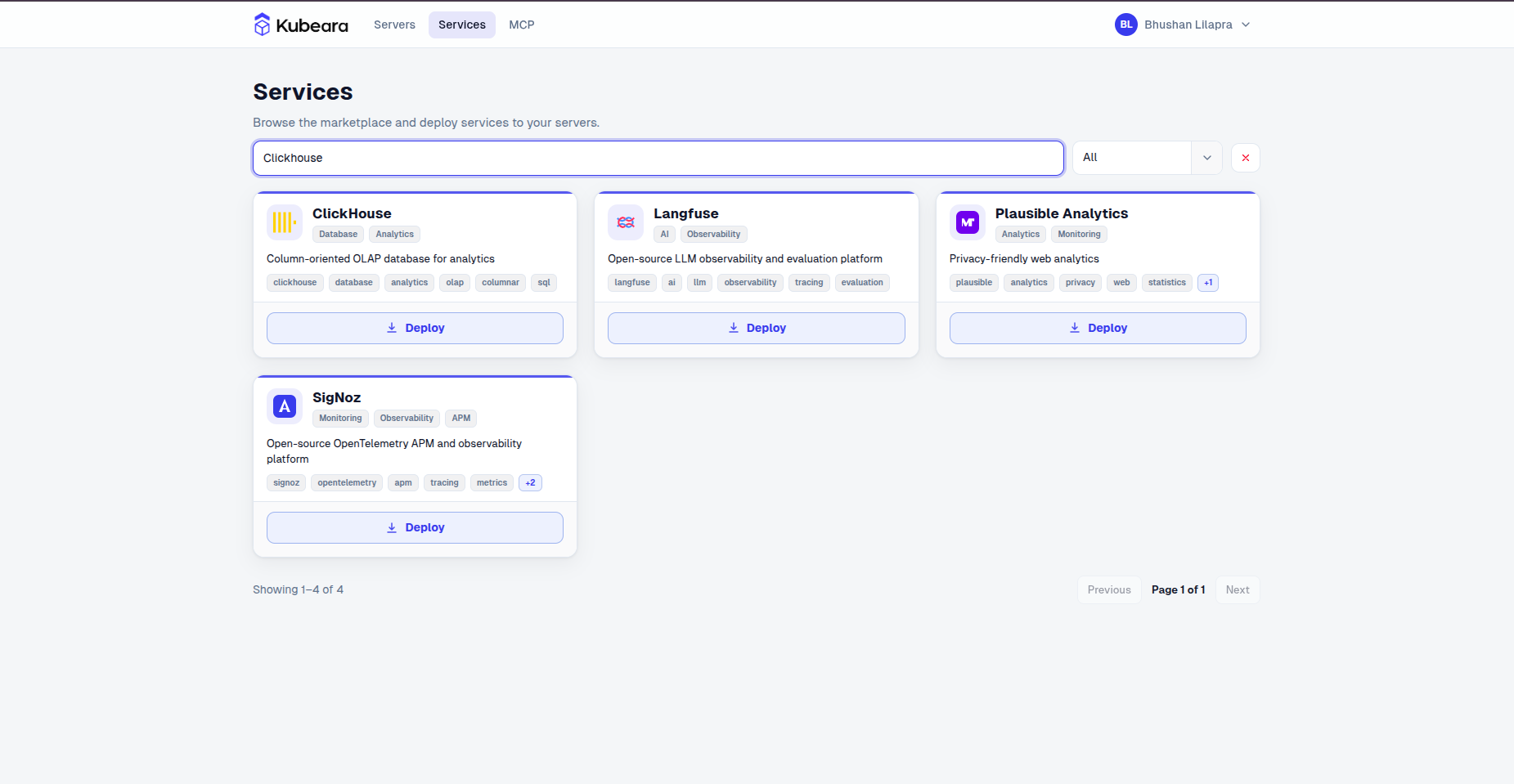The width and height of the screenshot is (1514, 784).
Task: Click the Langfuse service logo
Action: pos(626,222)
